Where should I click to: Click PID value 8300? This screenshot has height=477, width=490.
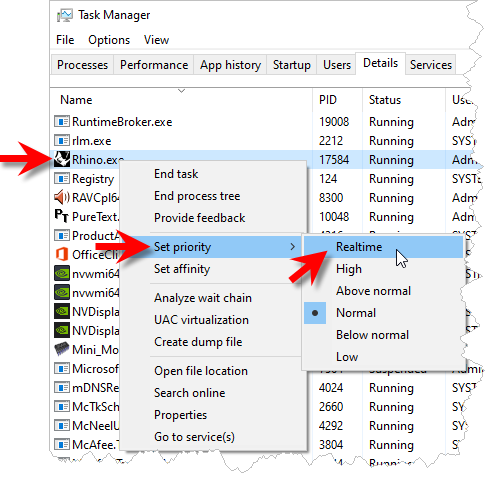[x=331, y=198]
